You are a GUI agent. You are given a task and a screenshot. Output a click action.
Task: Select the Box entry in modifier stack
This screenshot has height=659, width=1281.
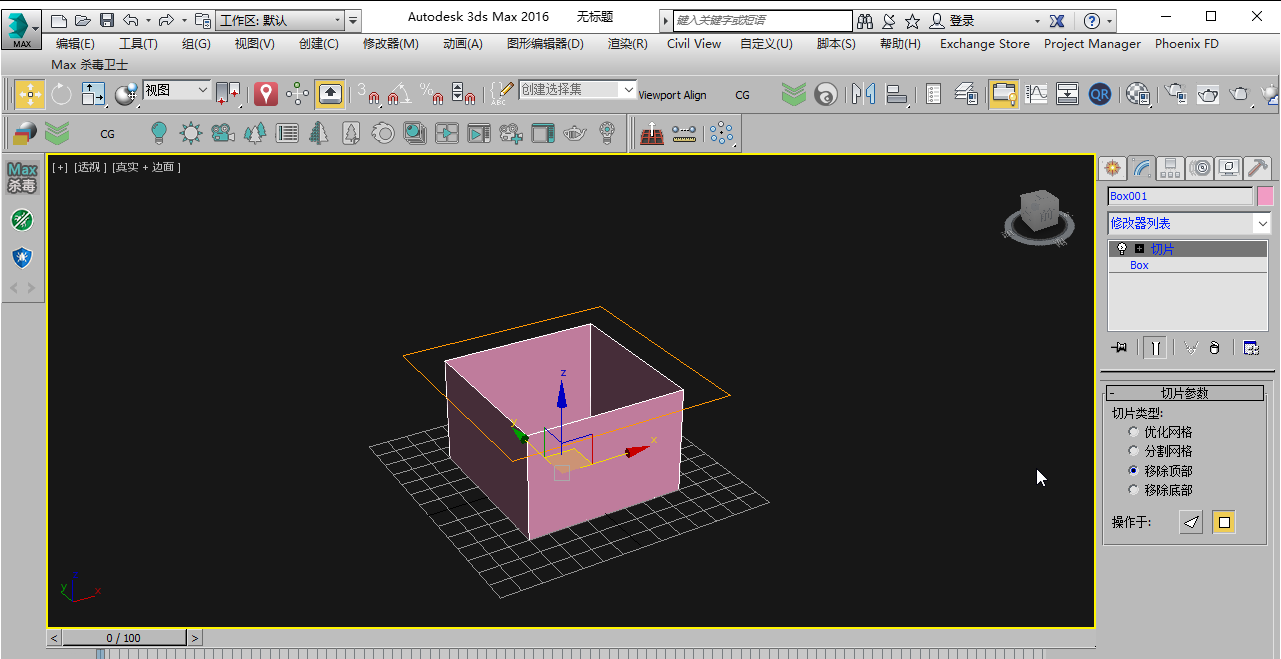[x=1139, y=266]
